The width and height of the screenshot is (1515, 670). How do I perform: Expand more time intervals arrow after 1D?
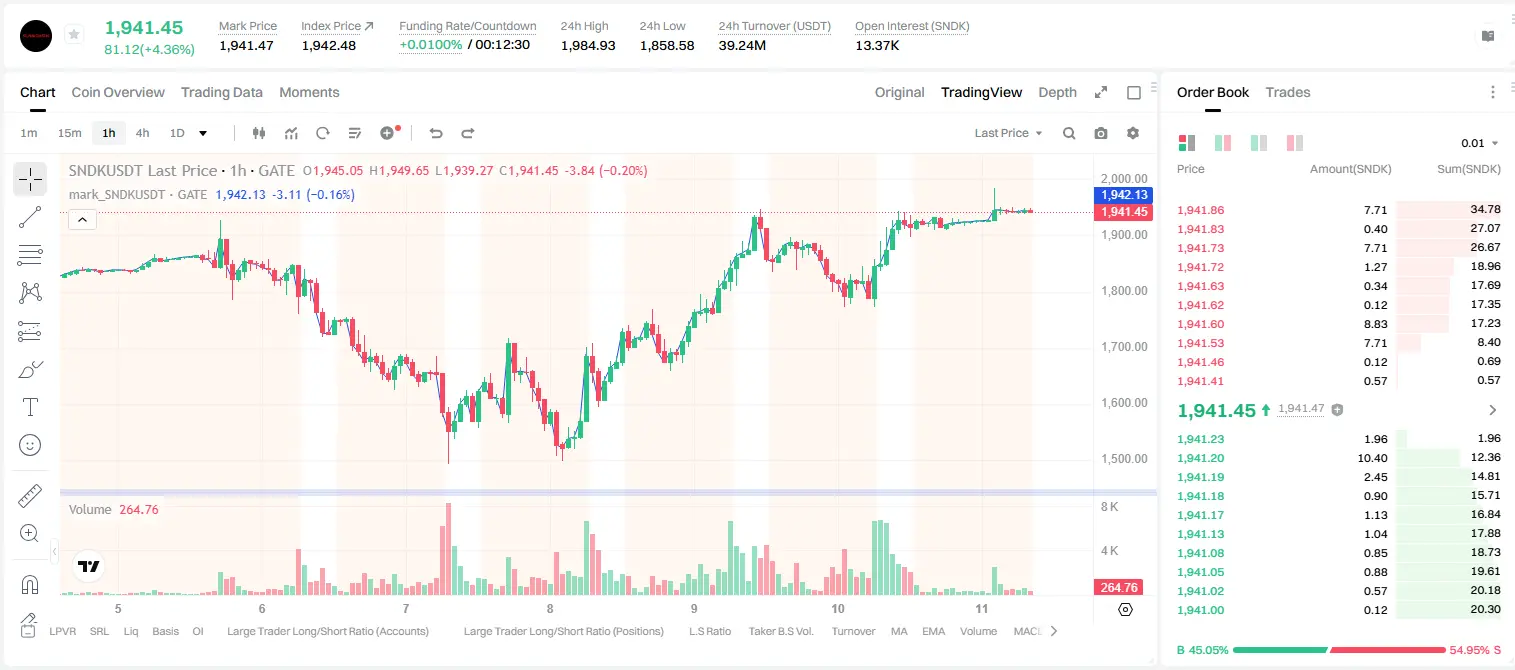(204, 133)
